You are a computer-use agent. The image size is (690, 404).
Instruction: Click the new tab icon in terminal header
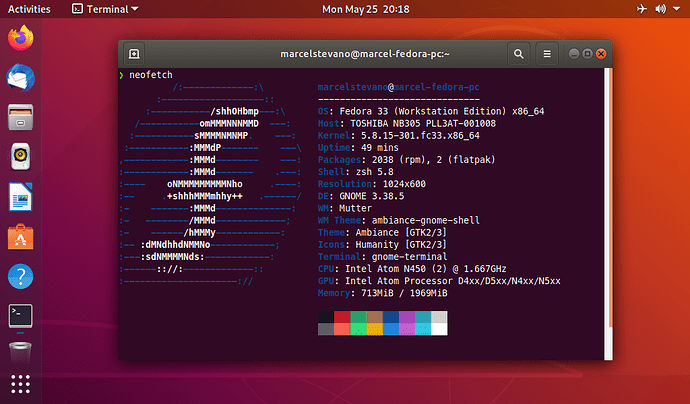coord(134,54)
